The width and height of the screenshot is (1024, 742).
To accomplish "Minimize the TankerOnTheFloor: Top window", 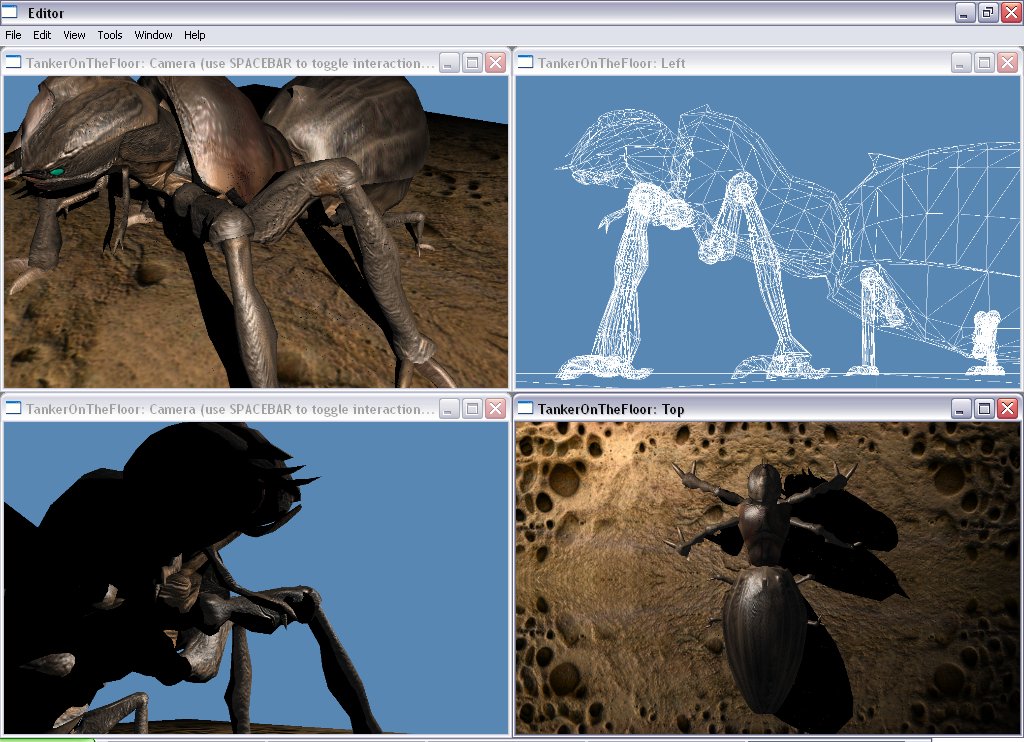I will (961, 409).
